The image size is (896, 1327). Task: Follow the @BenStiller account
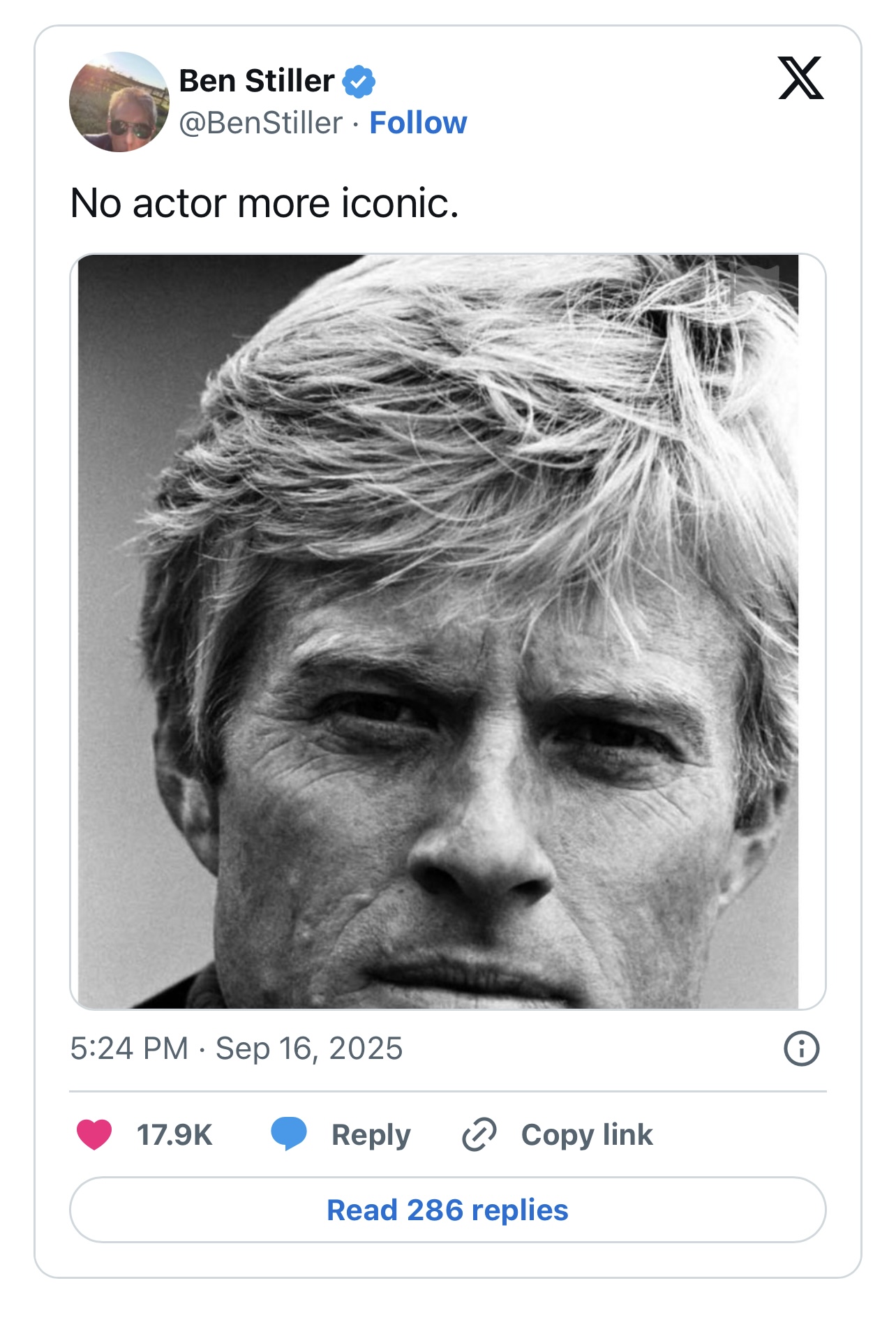(418, 123)
